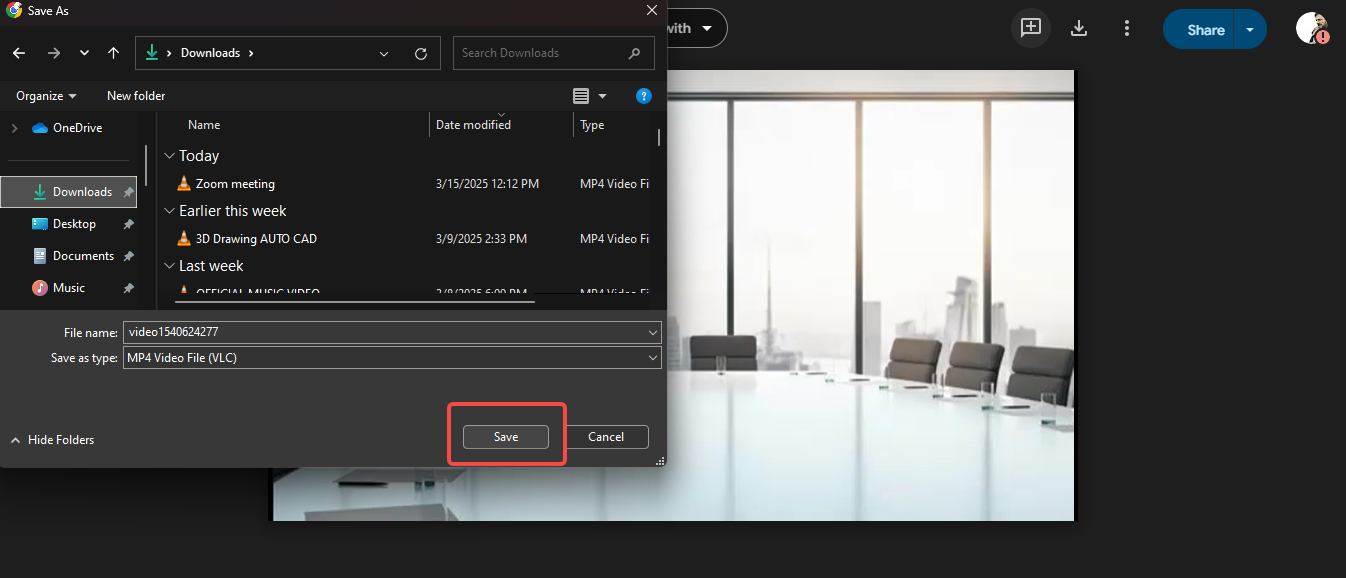The width and height of the screenshot is (1346, 578).
Task: Refresh the Downloads folder view
Action: tap(421, 53)
